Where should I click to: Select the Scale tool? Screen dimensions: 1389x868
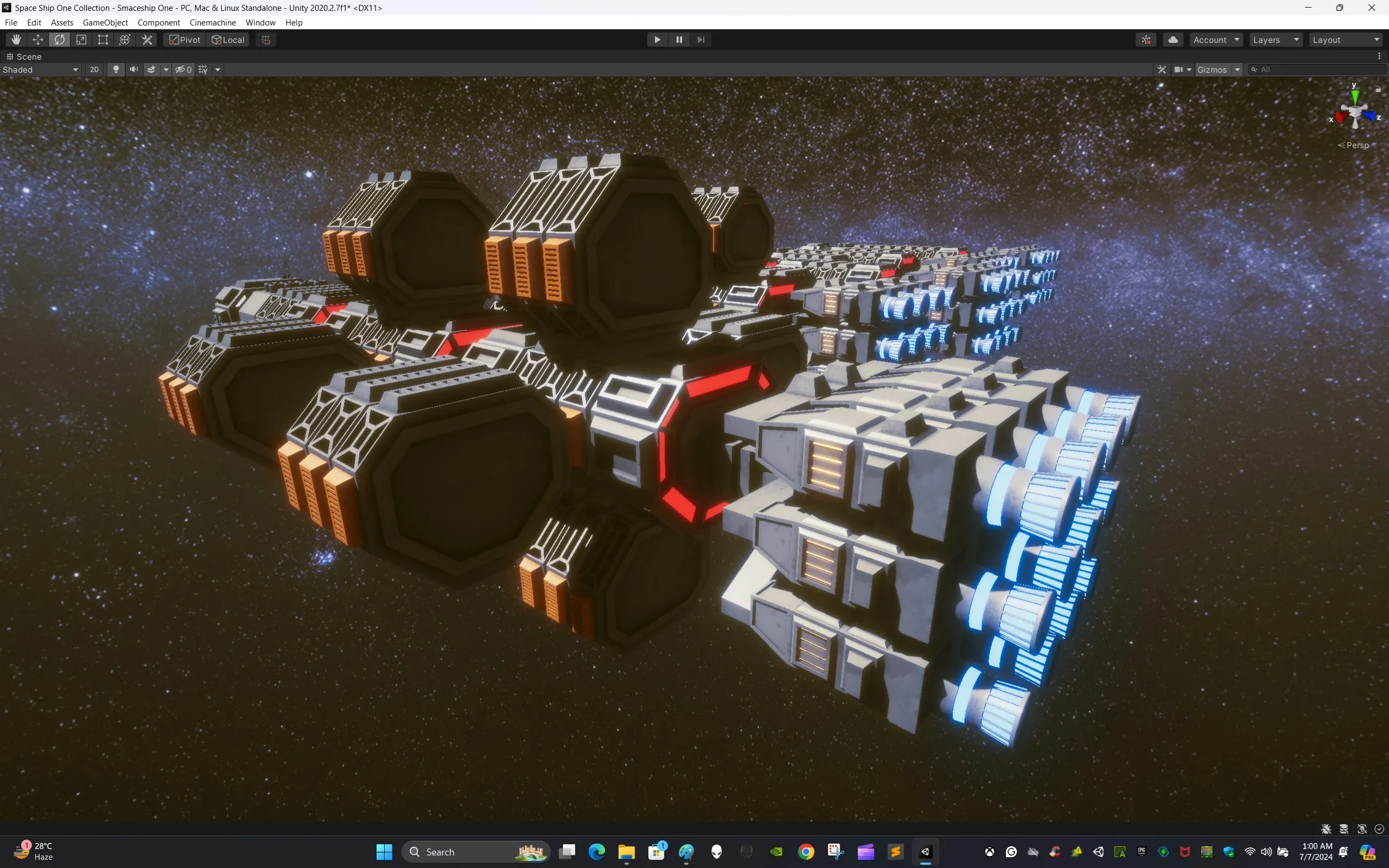point(81,39)
